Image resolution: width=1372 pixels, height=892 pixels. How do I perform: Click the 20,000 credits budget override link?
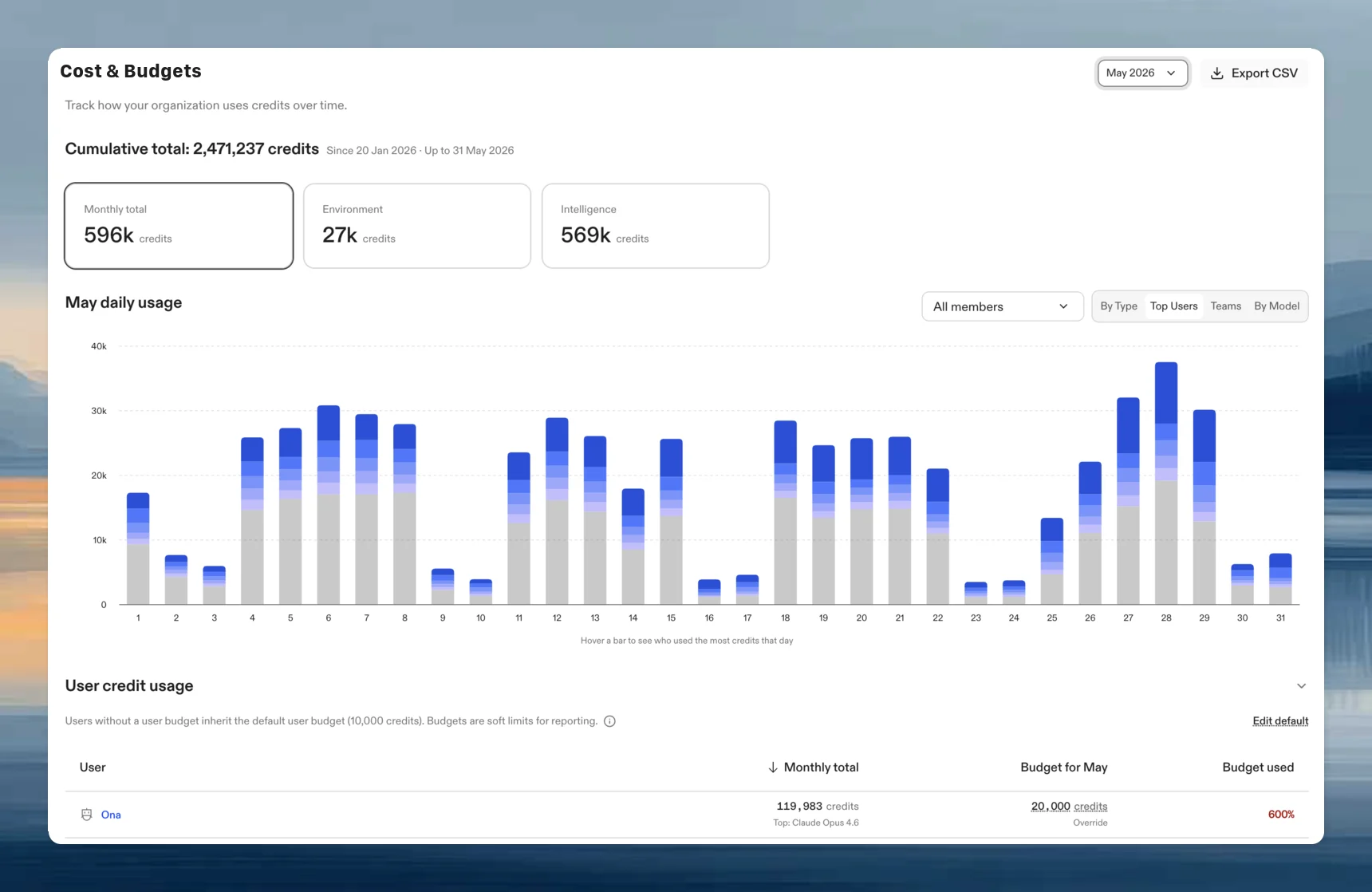pyautogui.click(x=1069, y=806)
